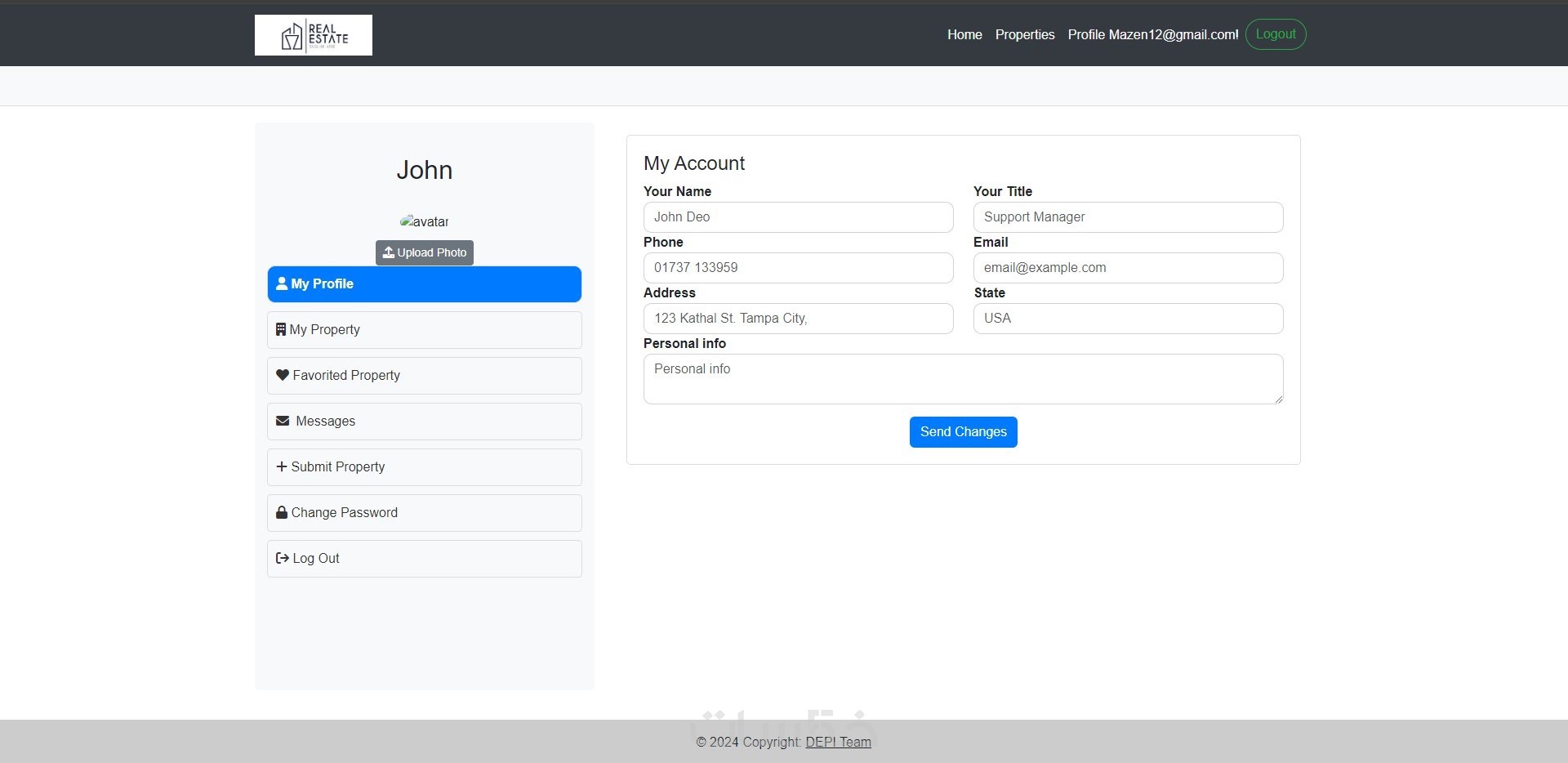Image resolution: width=1568 pixels, height=763 pixels.
Task: Submit the form with Send Changes
Action: [964, 432]
